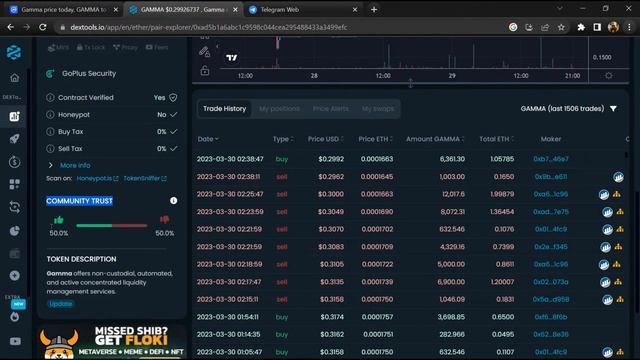Open the Missed Shib Get Floki ad banner
Viewport: 640px width, 360px height.
pyautogui.click(x=111, y=342)
